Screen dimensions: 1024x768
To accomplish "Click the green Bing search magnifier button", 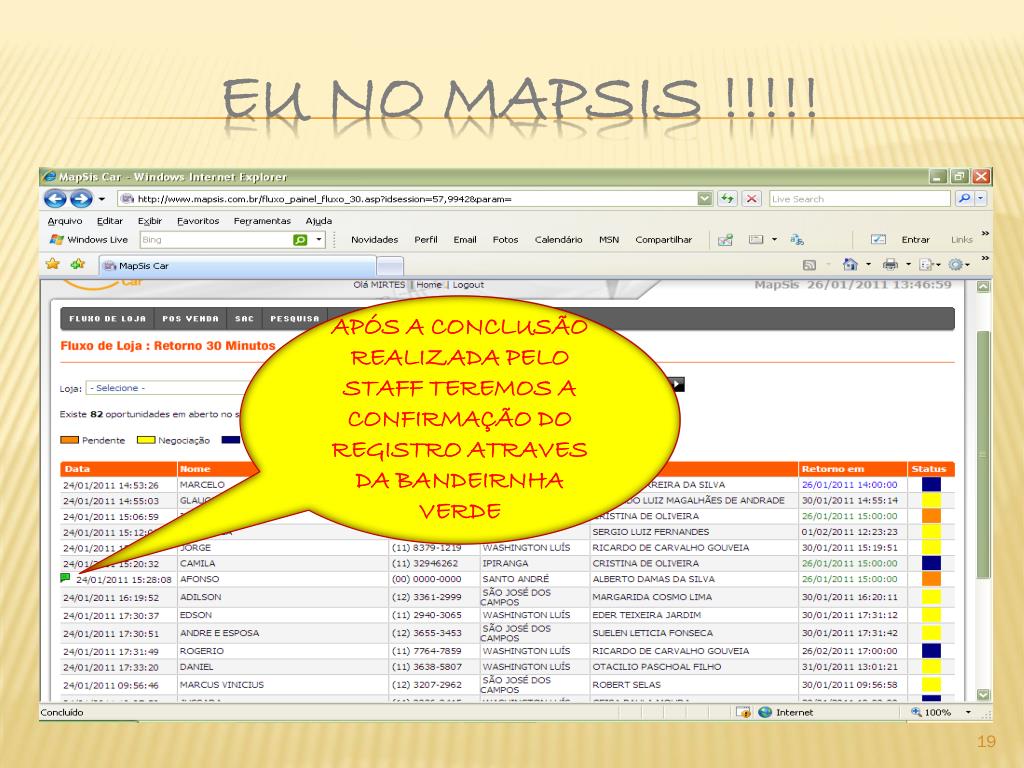I will [300, 240].
